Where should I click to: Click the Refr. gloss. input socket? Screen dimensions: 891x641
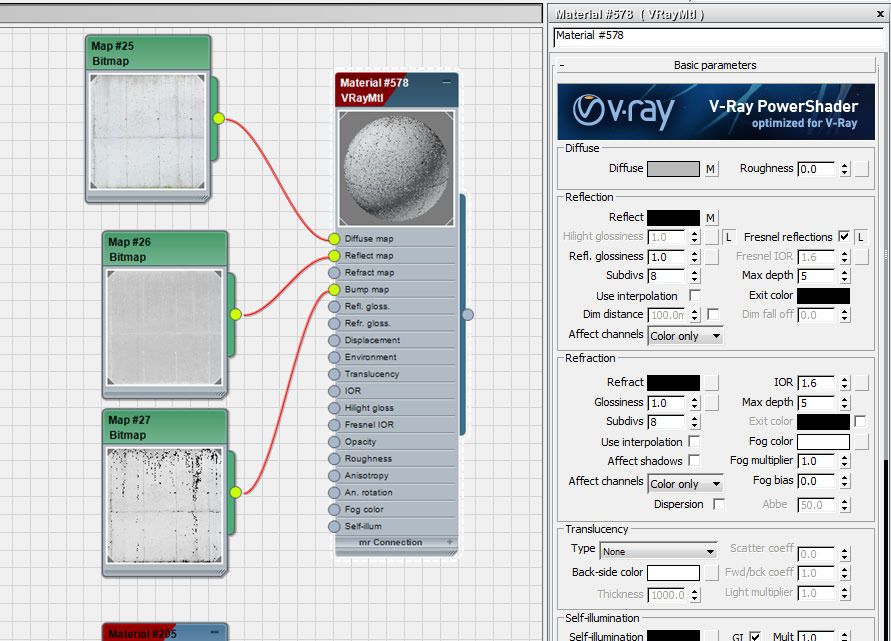(x=334, y=324)
